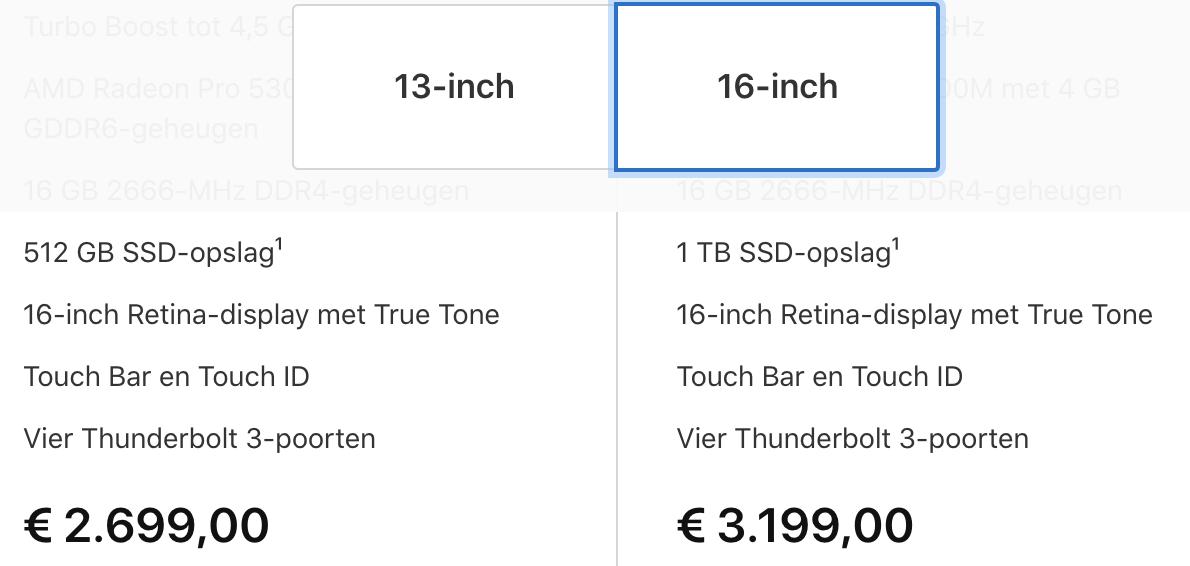Click the € 2.699,00 price
Screen dimensions: 1190x566
pos(146,525)
